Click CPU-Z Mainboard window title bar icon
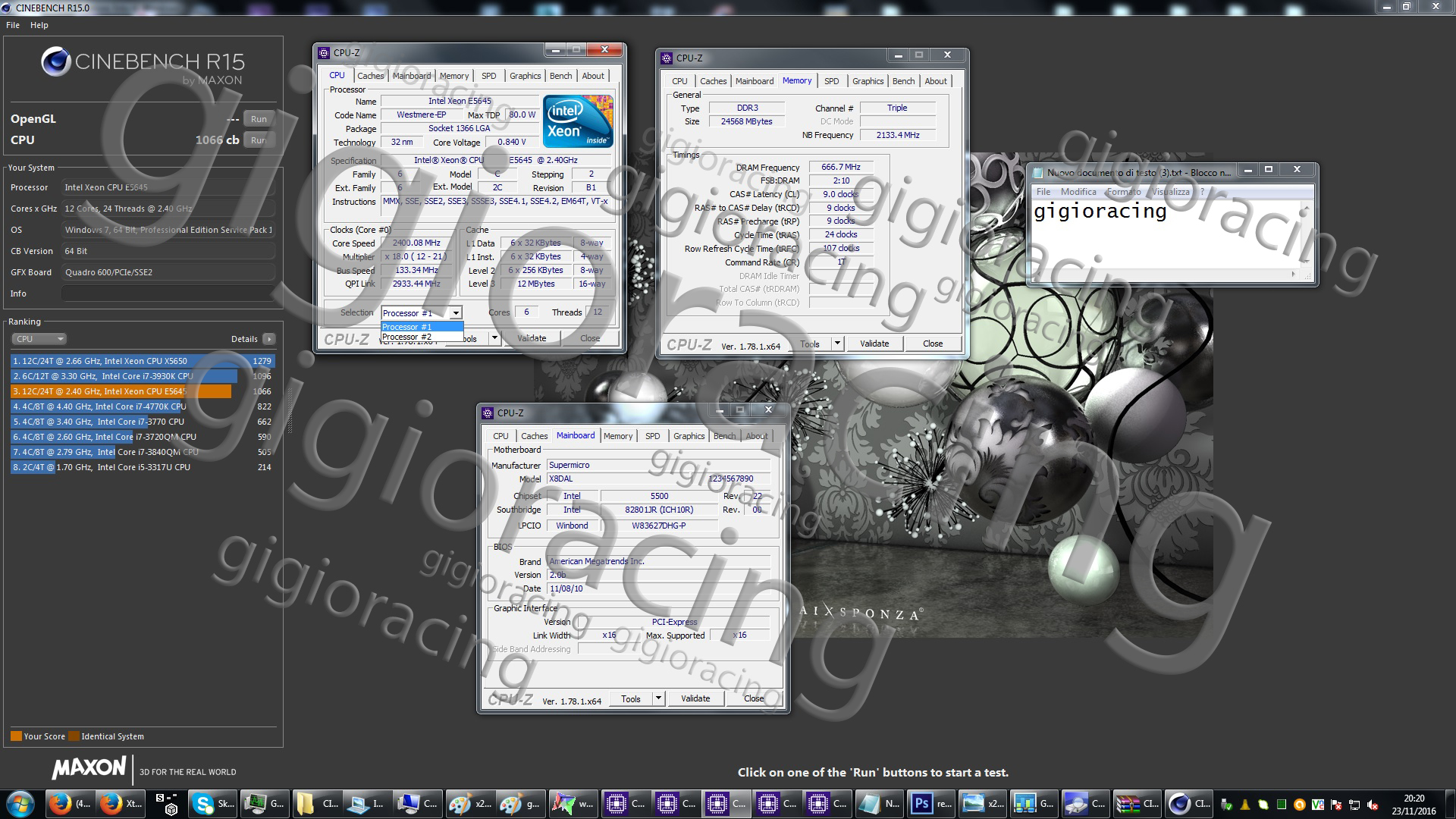 coord(488,413)
